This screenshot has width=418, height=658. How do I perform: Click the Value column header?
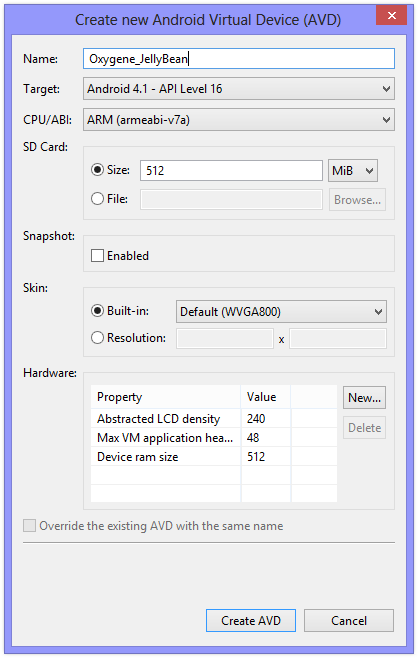[x=266, y=397]
